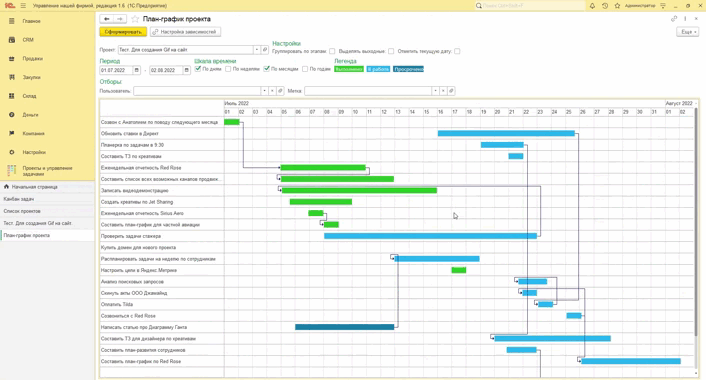Screen dimensions: 706x380
Task: Enable the Группировать по этапам checkbox
Action: 332,51
